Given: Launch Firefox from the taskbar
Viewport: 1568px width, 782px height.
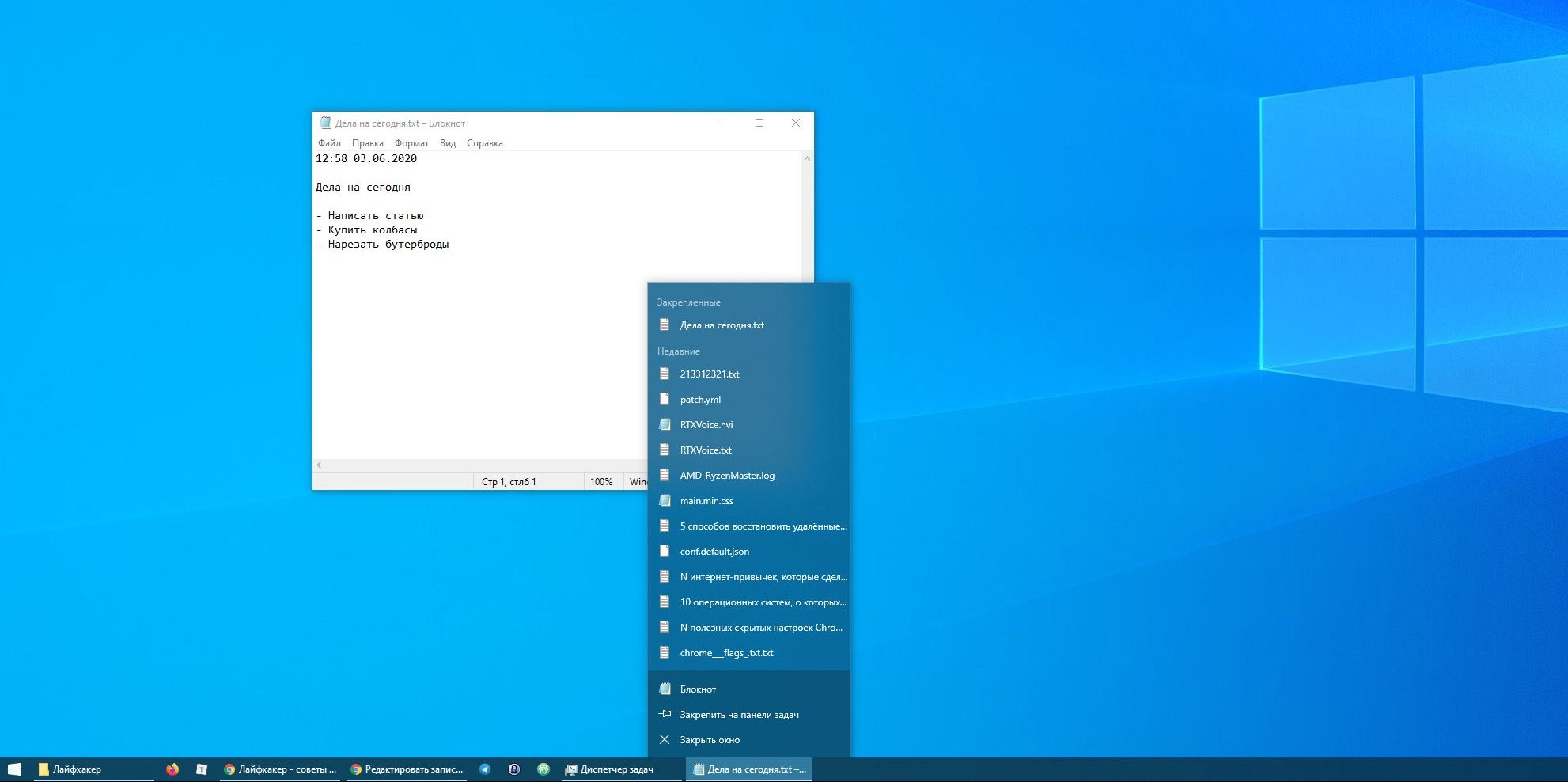Looking at the screenshot, I should 172,769.
